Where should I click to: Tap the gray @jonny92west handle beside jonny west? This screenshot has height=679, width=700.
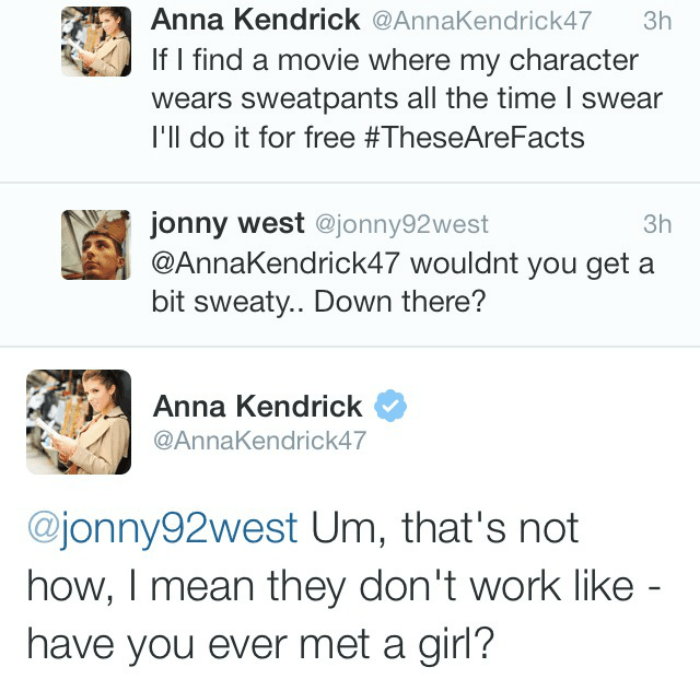[401, 226]
